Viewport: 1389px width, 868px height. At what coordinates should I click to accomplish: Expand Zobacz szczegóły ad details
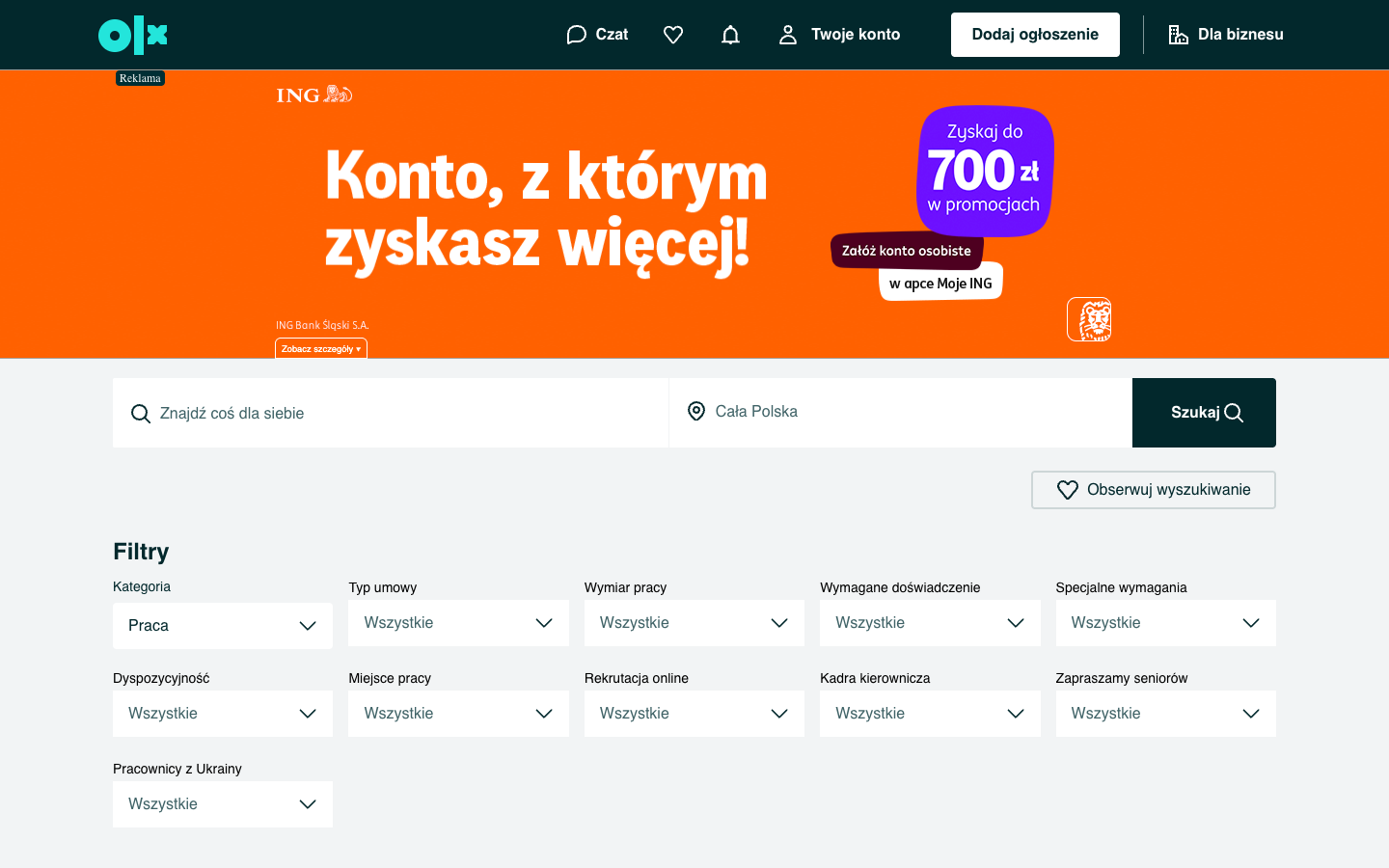tap(321, 348)
